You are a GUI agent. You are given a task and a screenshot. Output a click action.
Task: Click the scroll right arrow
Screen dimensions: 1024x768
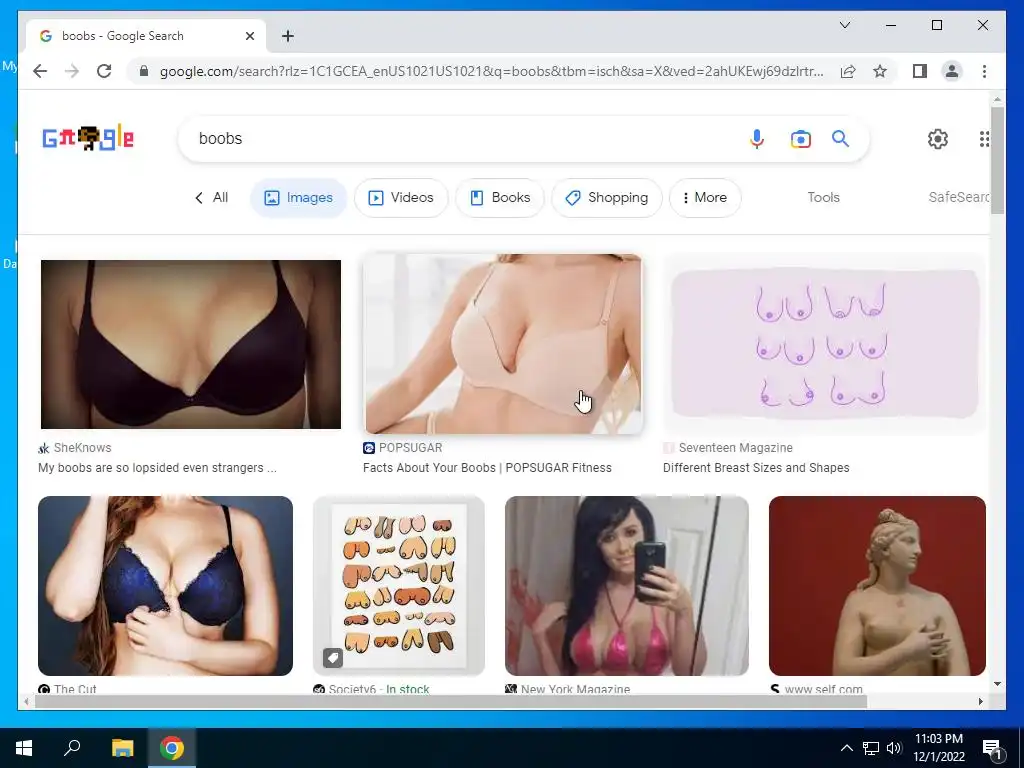[980, 702]
